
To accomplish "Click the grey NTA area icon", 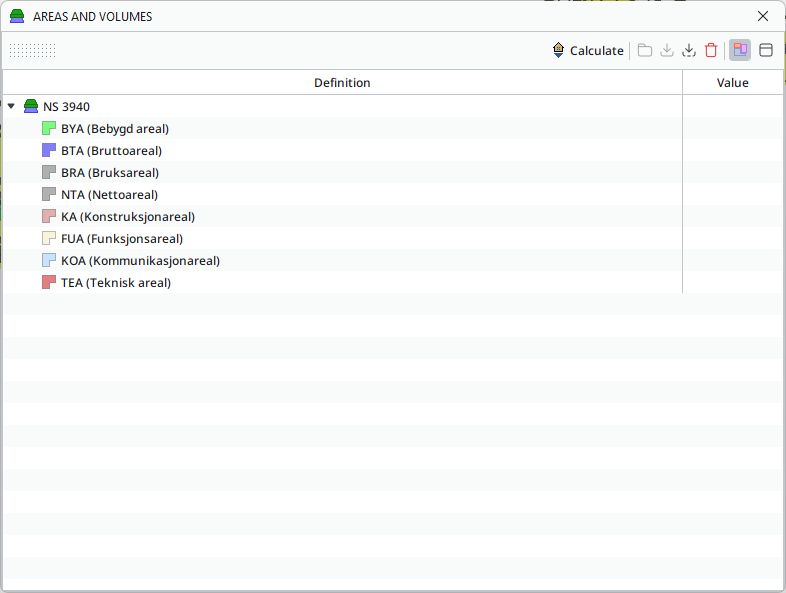I will 49,194.
